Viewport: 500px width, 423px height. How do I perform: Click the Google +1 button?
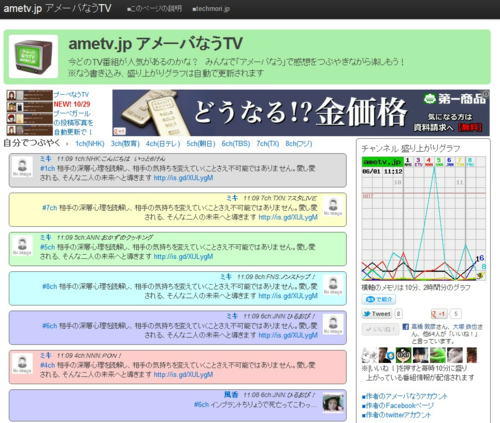438,314
